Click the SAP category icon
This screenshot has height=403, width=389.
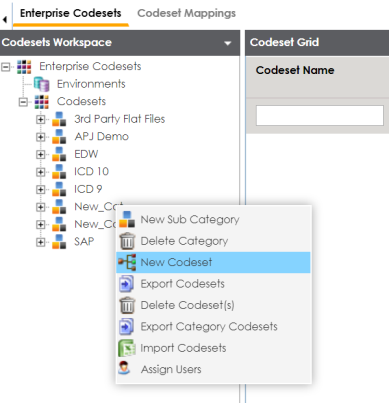59,242
